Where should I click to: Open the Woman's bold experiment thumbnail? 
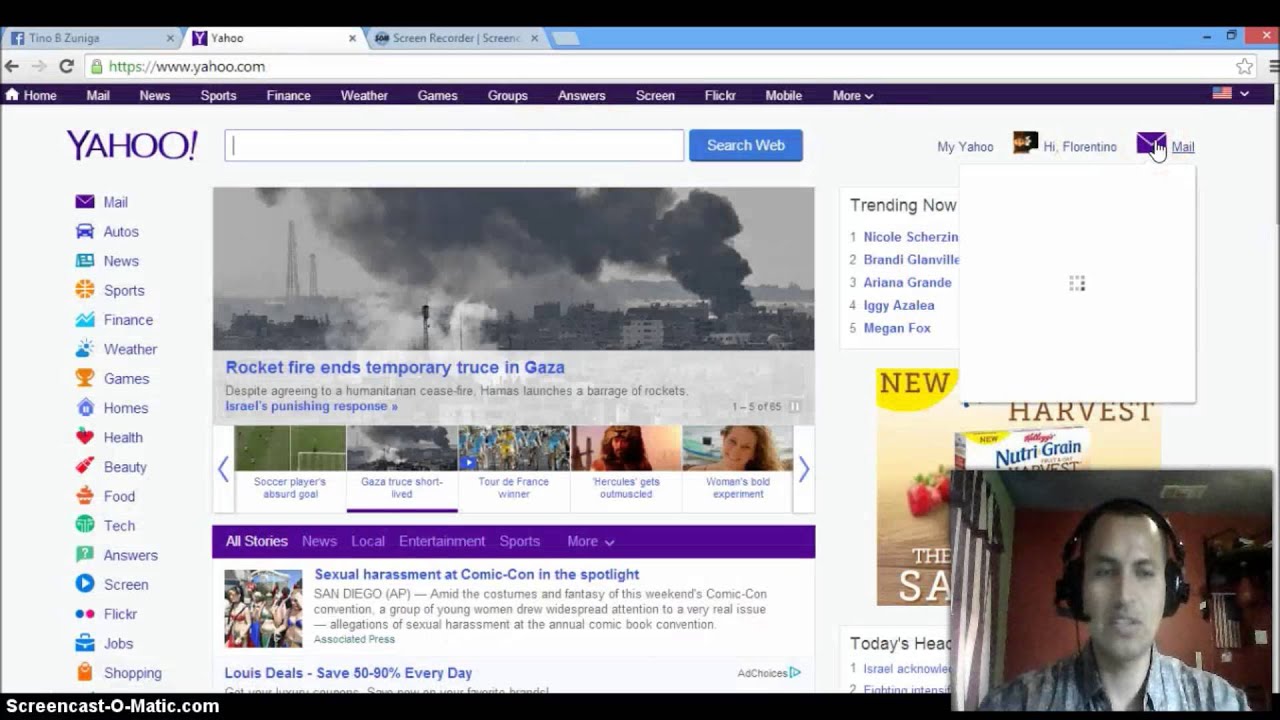point(738,468)
